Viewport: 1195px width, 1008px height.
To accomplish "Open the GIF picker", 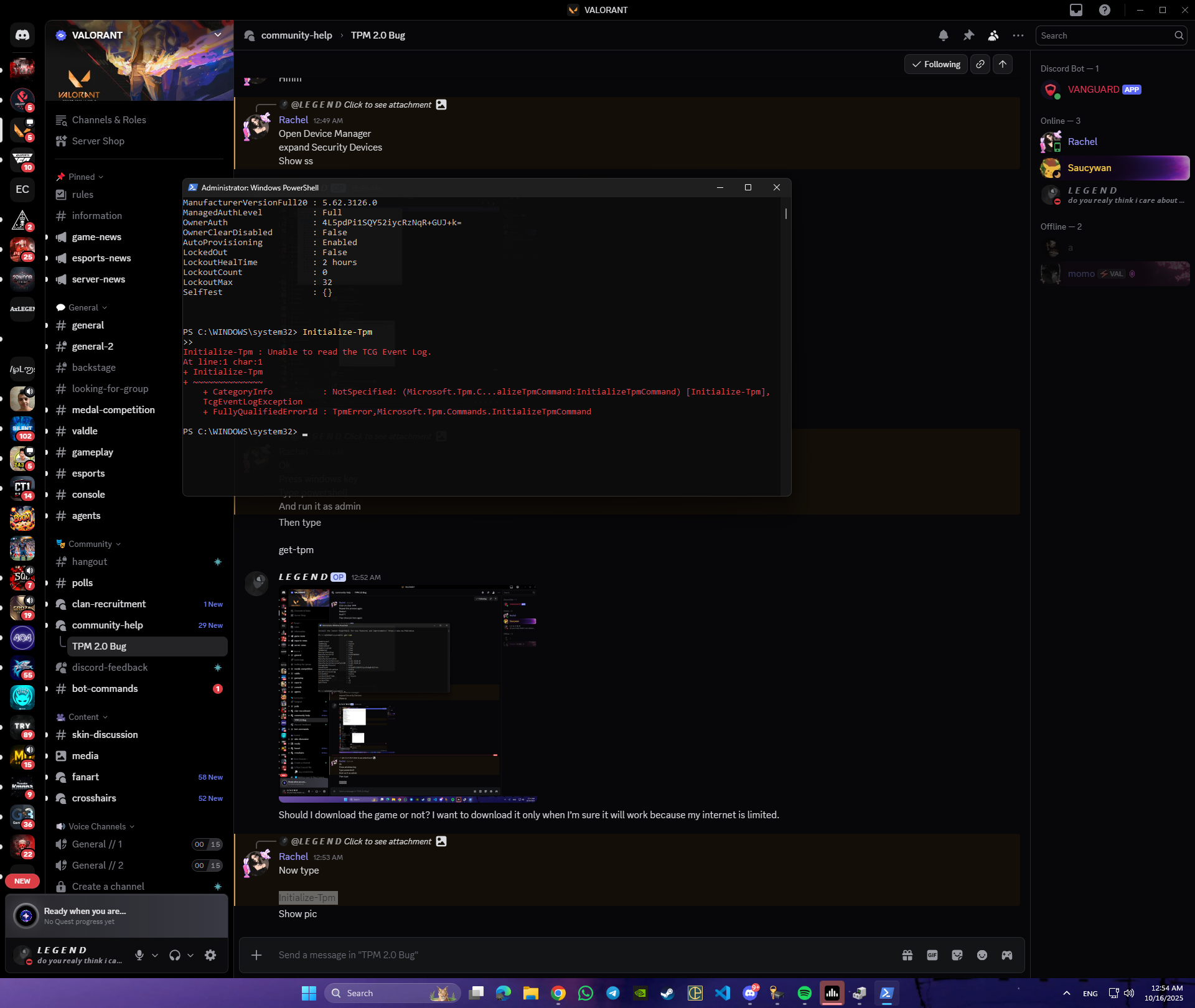I will click(x=932, y=955).
